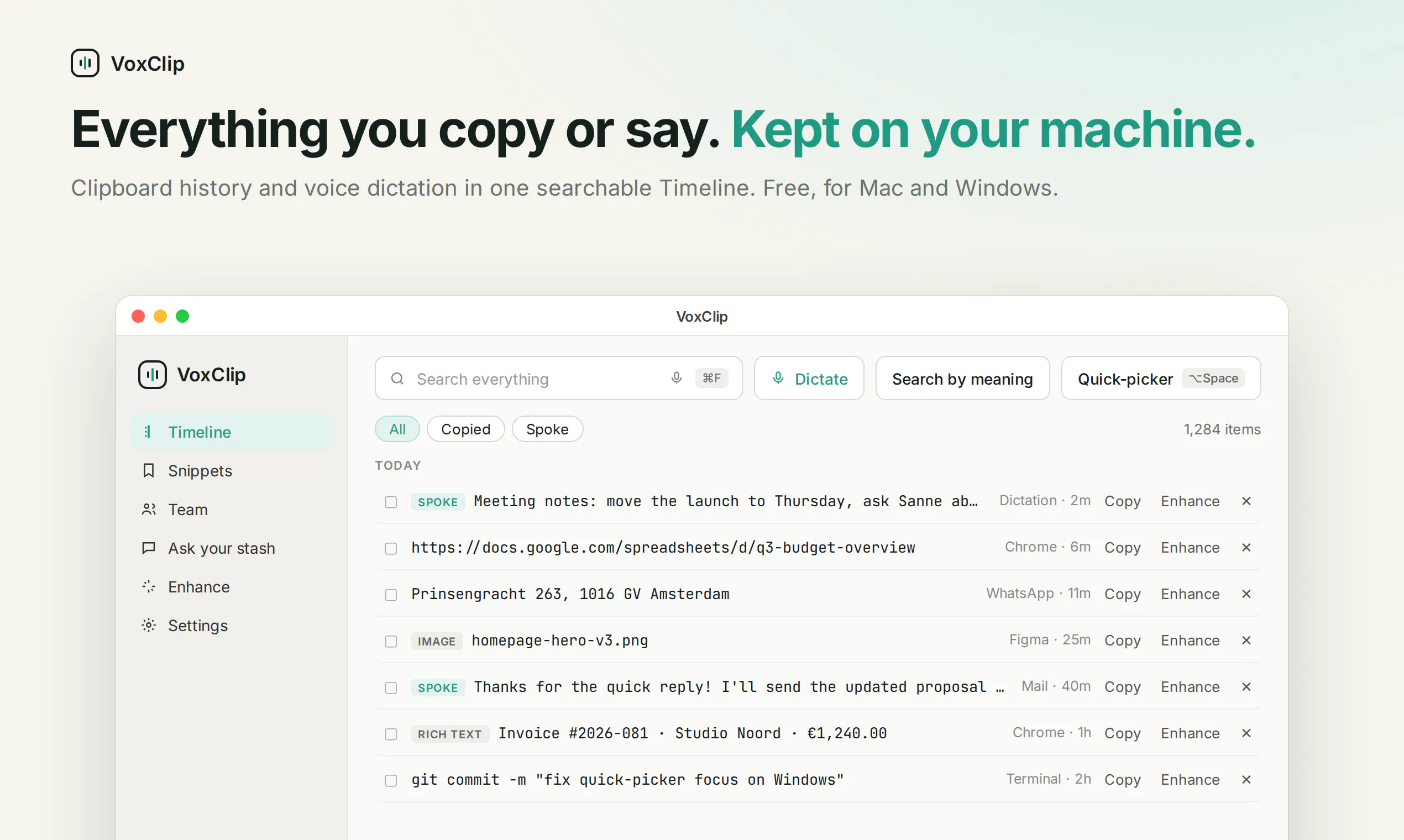Filter the timeline to Copied items

pyautogui.click(x=465, y=429)
